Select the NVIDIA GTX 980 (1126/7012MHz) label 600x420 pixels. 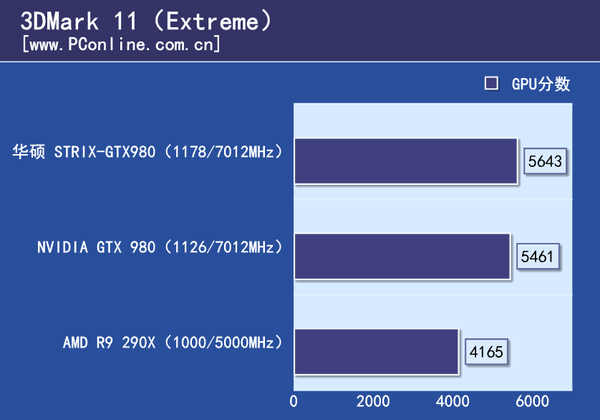click(160, 247)
